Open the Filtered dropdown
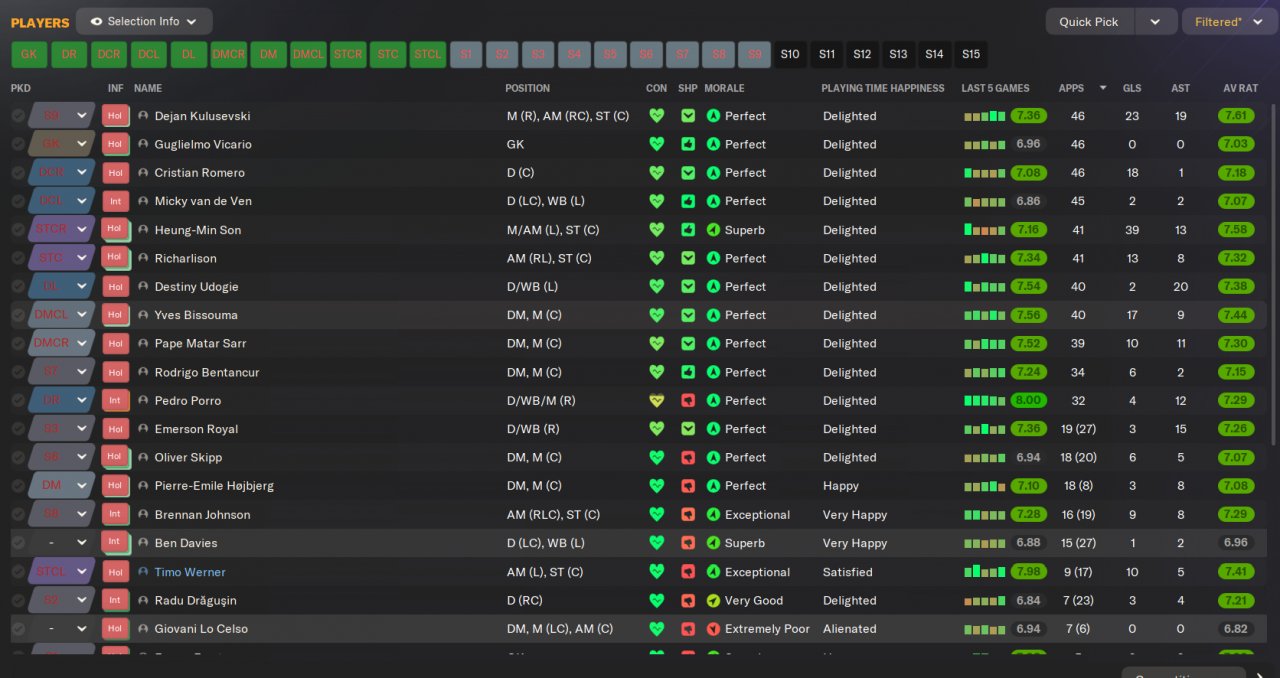Viewport: 1280px width, 678px height. pos(1229,21)
